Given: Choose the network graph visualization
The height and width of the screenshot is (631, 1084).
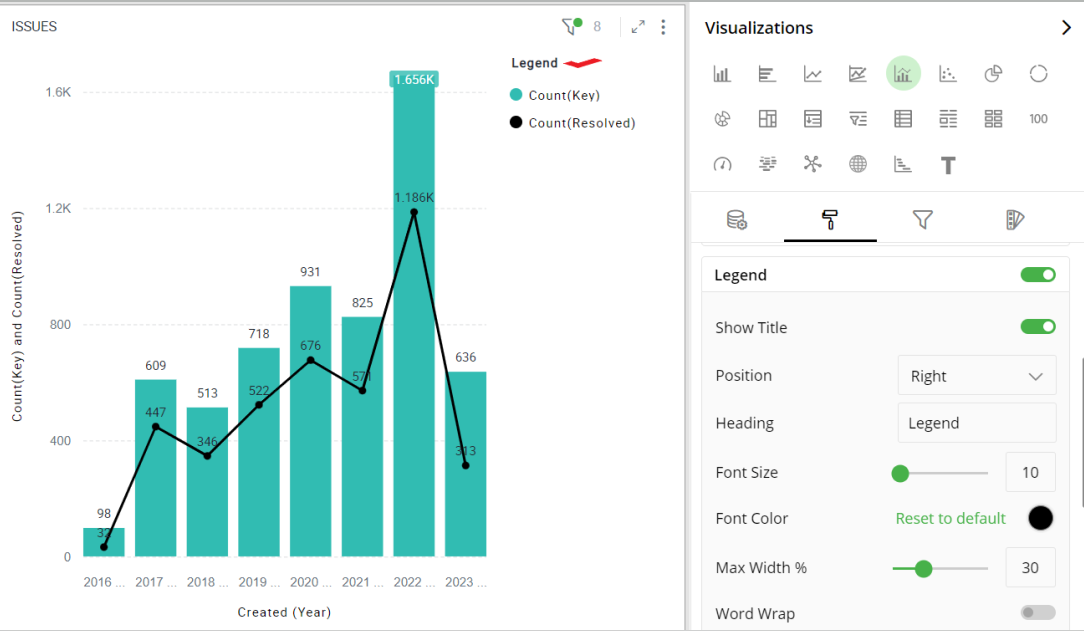Looking at the screenshot, I should [812, 164].
